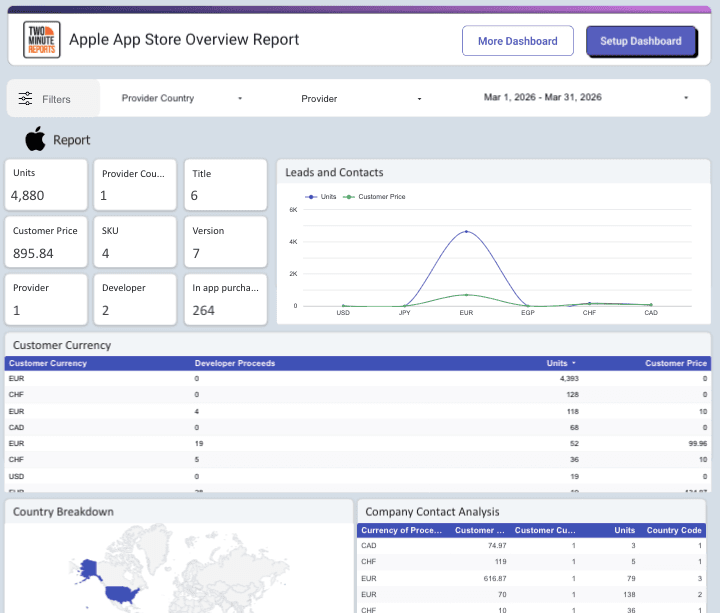Click the Setup Dashboard button
The height and width of the screenshot is (613, 720).
[641, 41]
